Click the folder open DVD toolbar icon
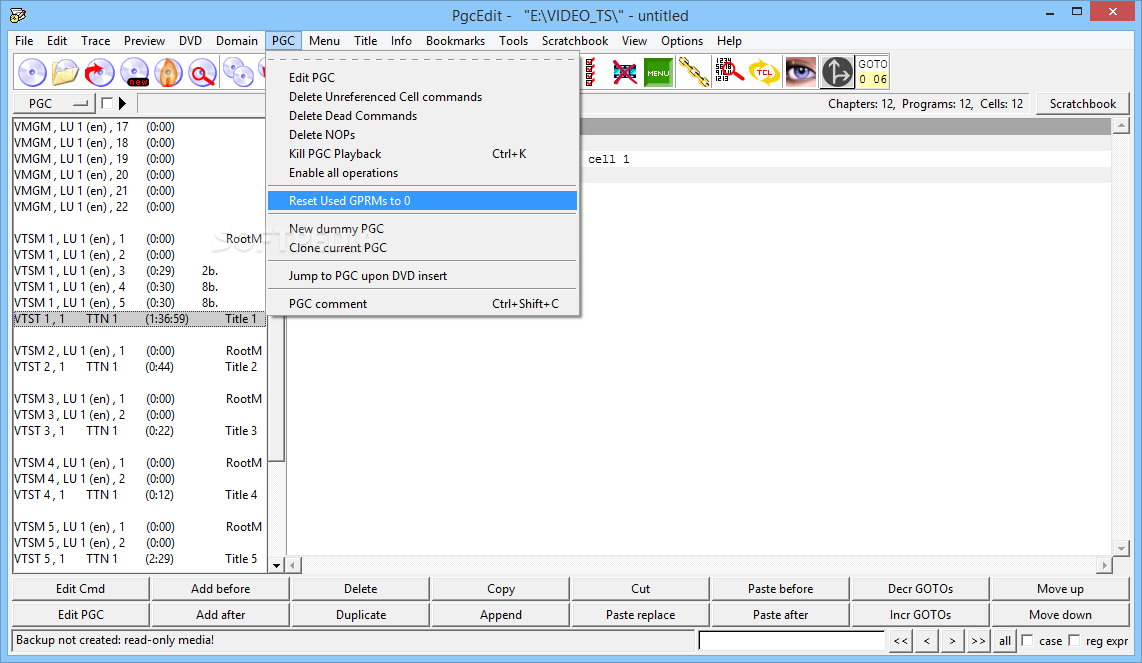Screen dimensions: 1142x663 coord(66,72)
